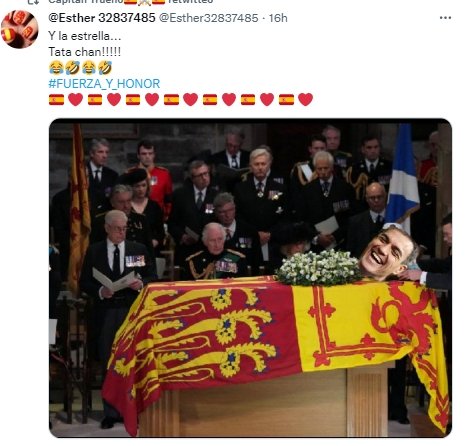Click the Capitán Trueno retweeter name
The image size is (466, 446).
tap(86, 2)
